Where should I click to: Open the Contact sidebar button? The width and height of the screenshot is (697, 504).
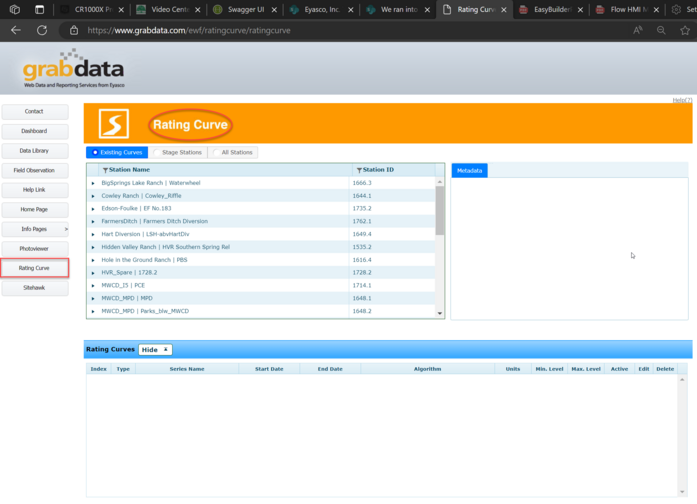35,112
